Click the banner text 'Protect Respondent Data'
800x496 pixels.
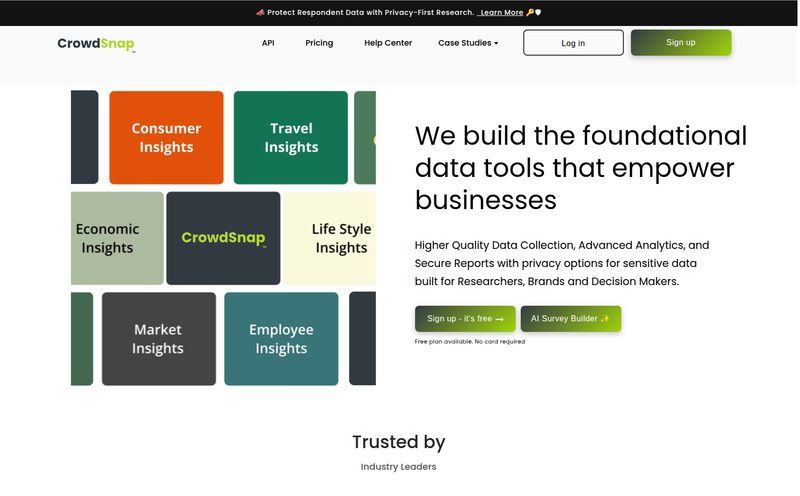tap(370, 13)
